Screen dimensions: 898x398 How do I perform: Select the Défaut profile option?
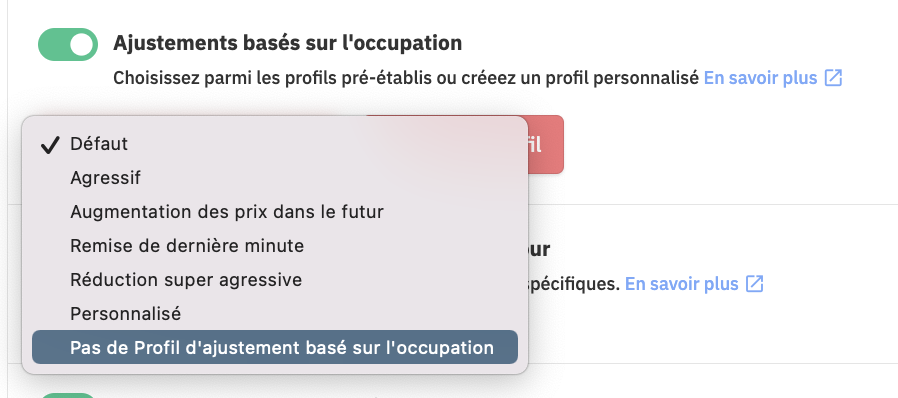pyautogui.click(x=275, y=144)
